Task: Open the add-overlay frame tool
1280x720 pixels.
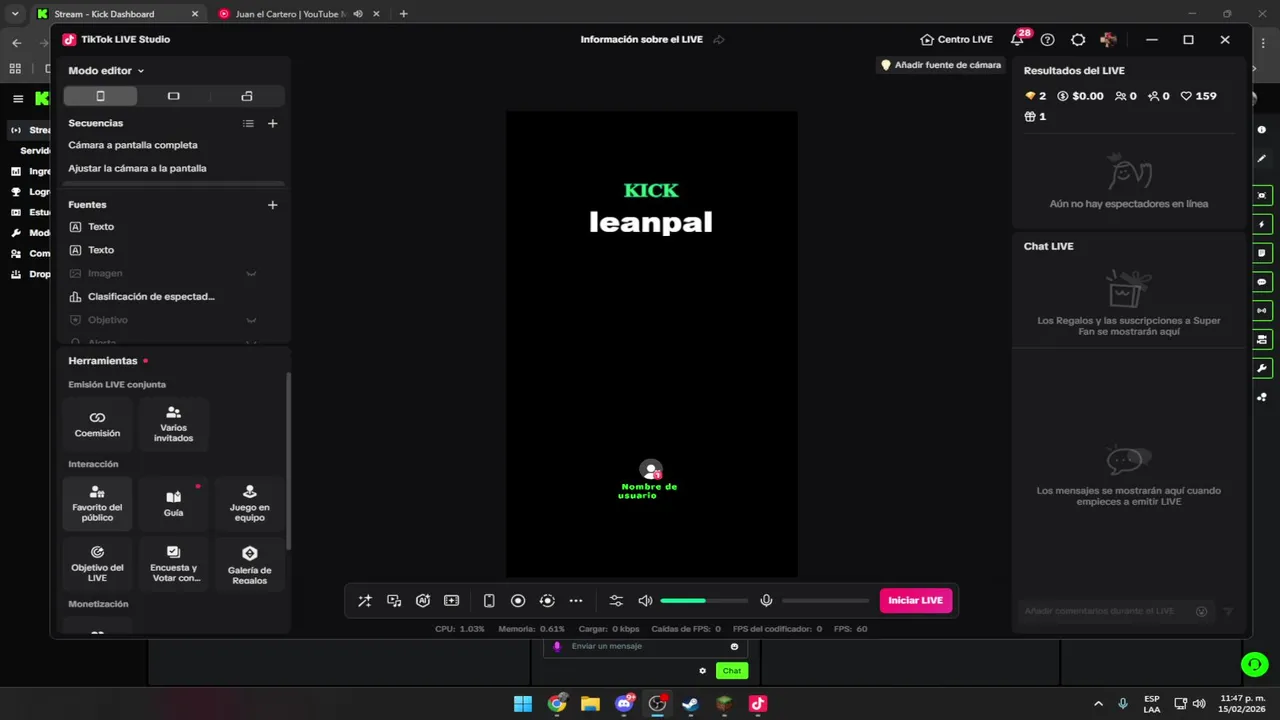Action: click(452, 601)
